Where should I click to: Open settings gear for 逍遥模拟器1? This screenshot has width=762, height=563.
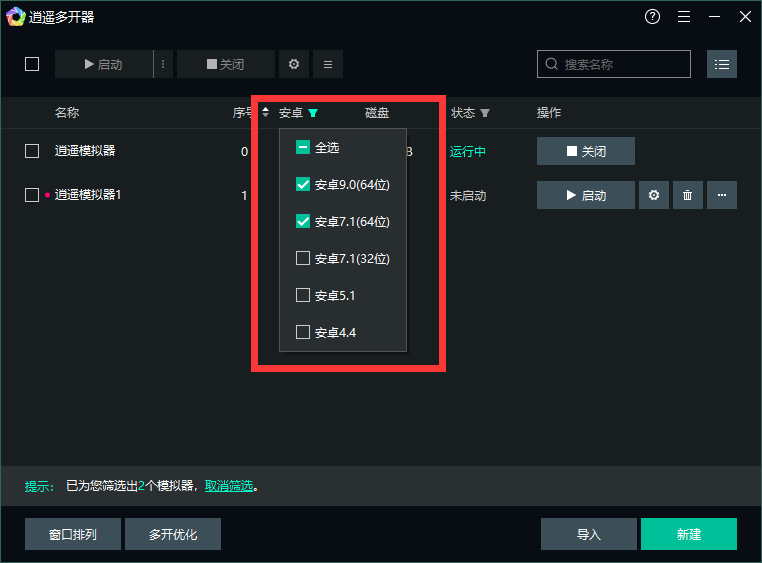(654, 195)
